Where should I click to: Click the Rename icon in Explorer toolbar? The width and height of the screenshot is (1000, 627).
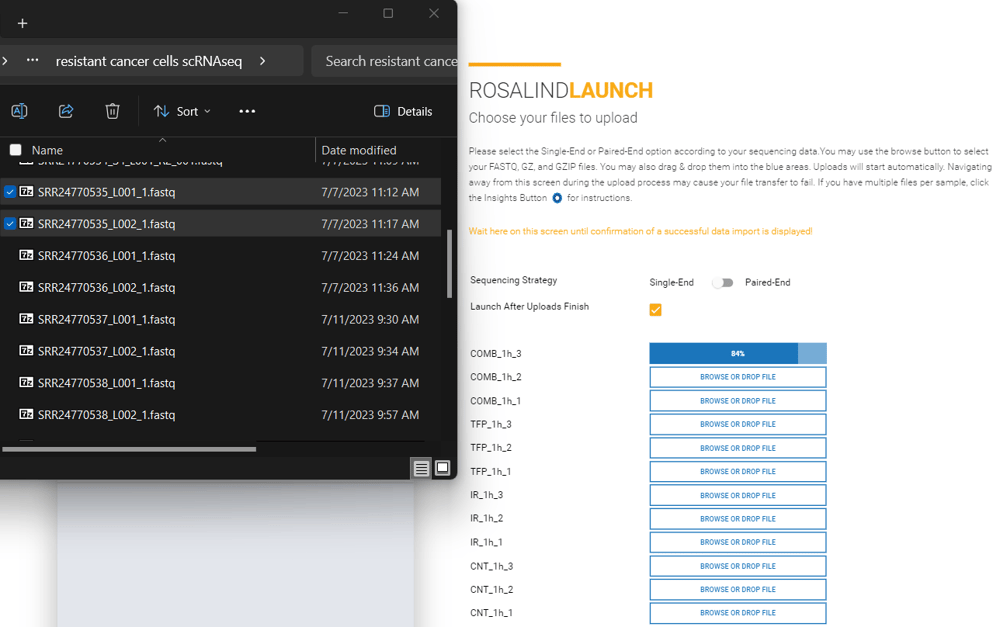[19, 111]
